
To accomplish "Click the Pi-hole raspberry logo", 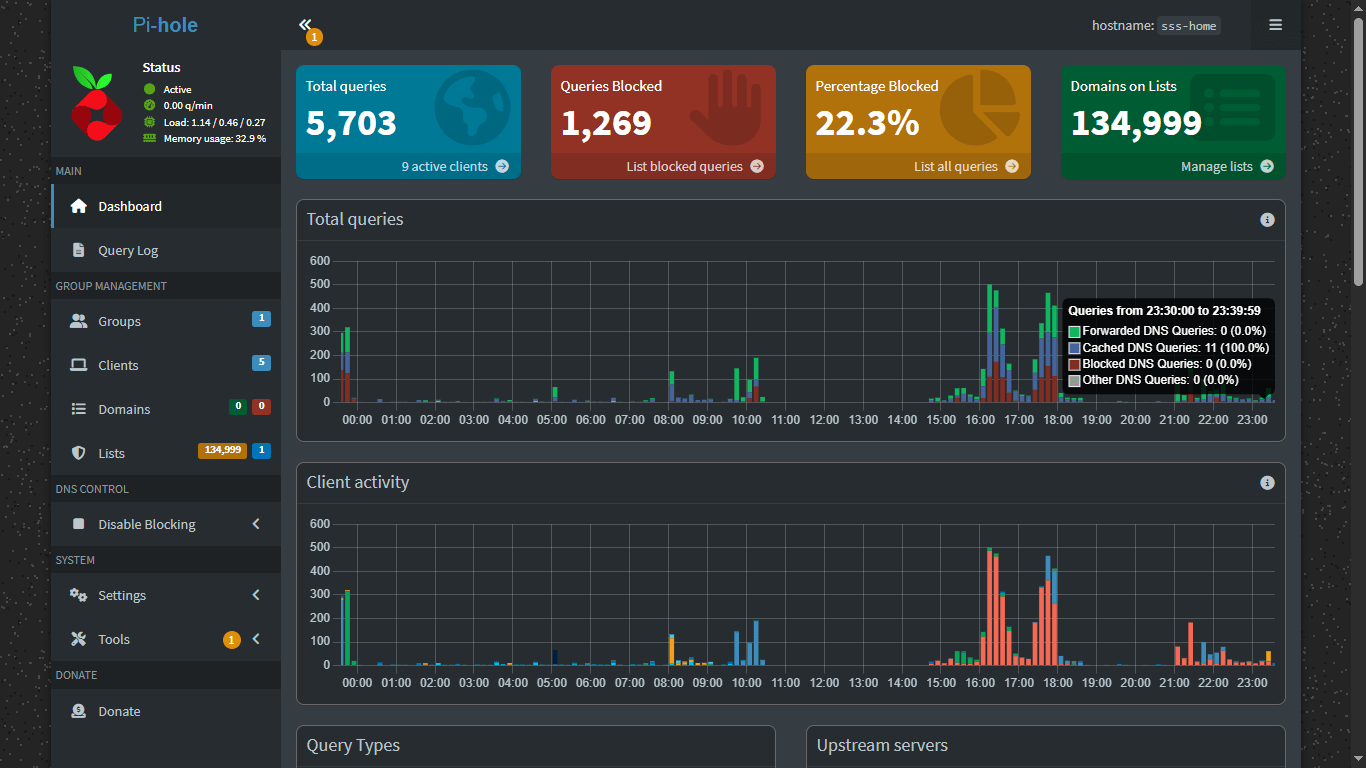I will click(97, 103).
